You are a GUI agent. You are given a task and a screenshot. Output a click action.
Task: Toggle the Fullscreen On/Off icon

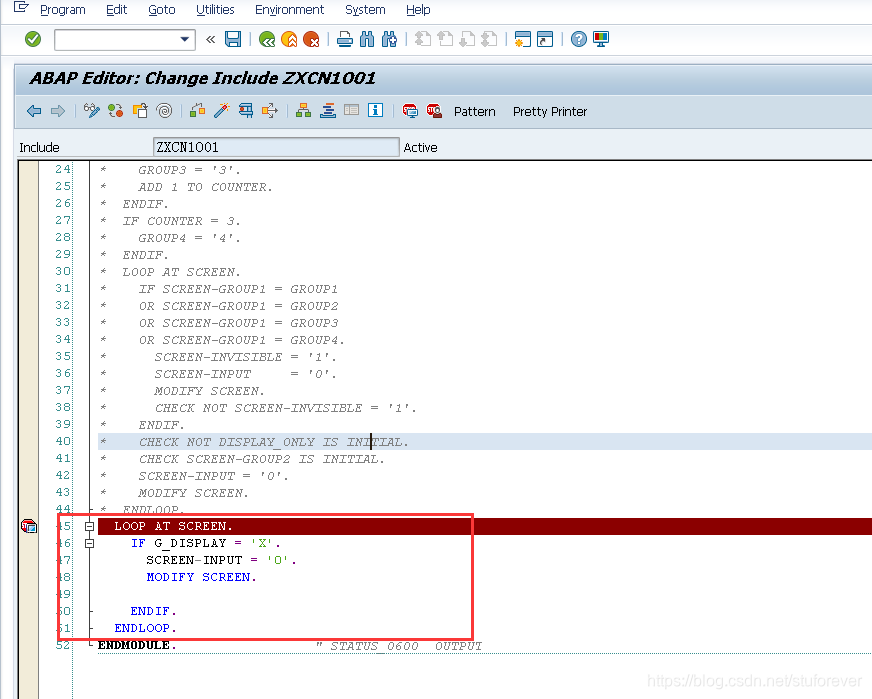coord(351,110)
